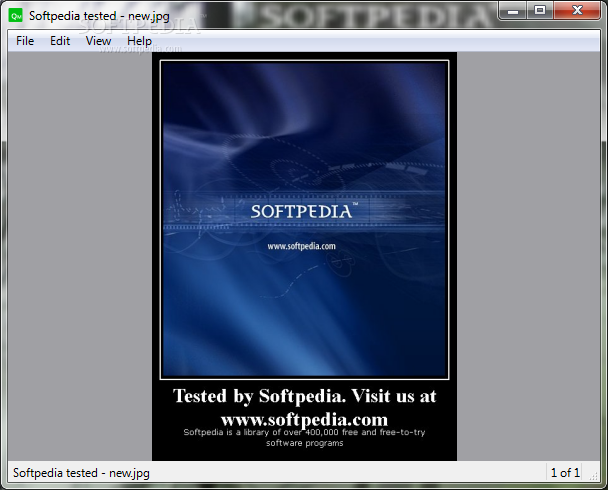Click the displayed Softpedia image
This screenshot has width=608, height=490.
point(304,257)
